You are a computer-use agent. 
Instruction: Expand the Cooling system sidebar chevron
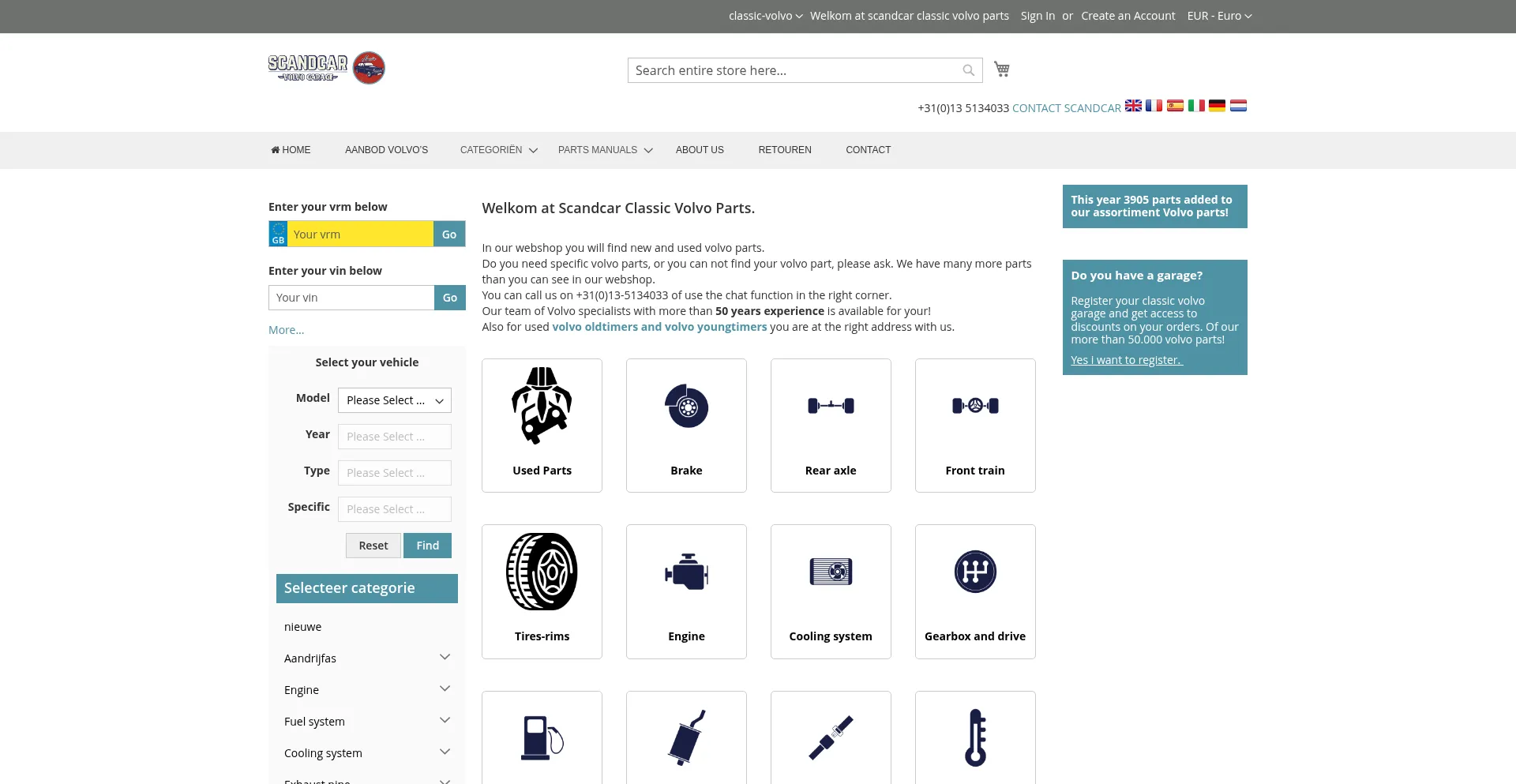point(445,752)
